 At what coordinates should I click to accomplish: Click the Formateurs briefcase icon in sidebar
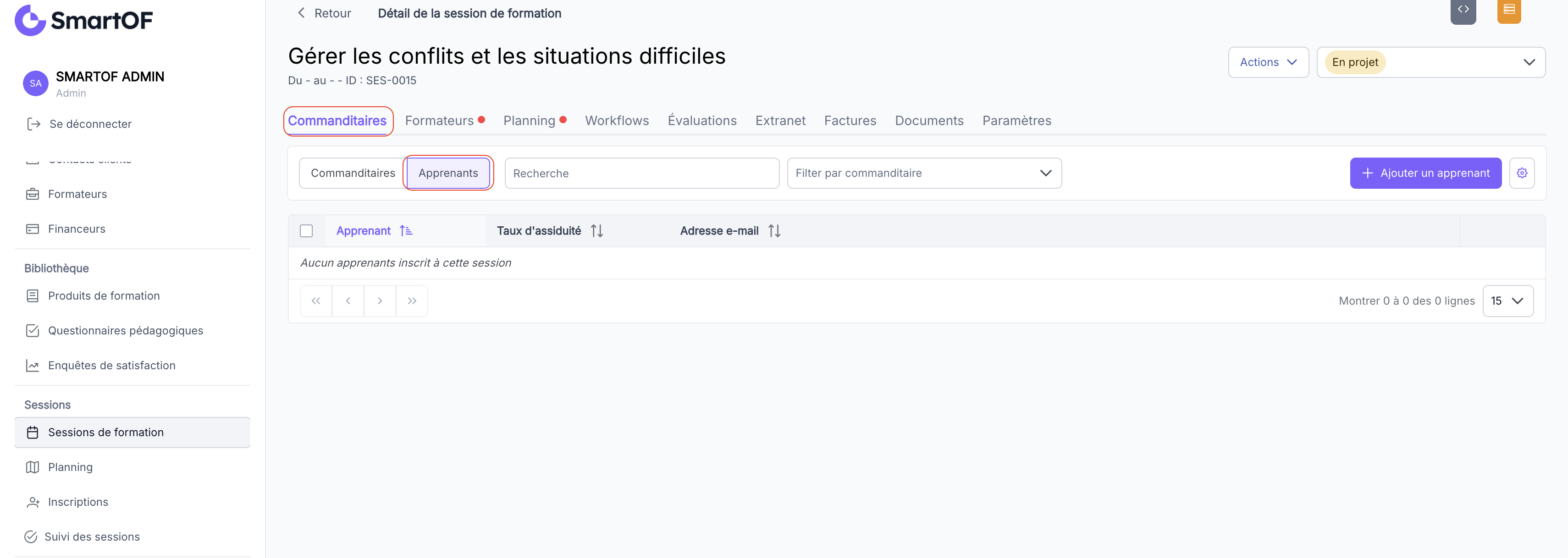[32, 194]
